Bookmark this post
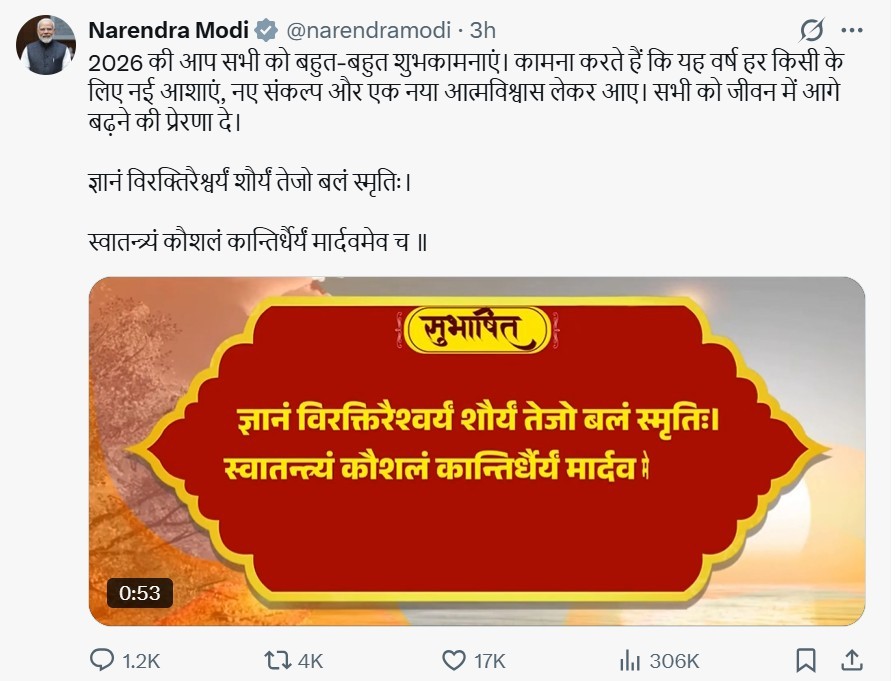 tap(805, 660)
